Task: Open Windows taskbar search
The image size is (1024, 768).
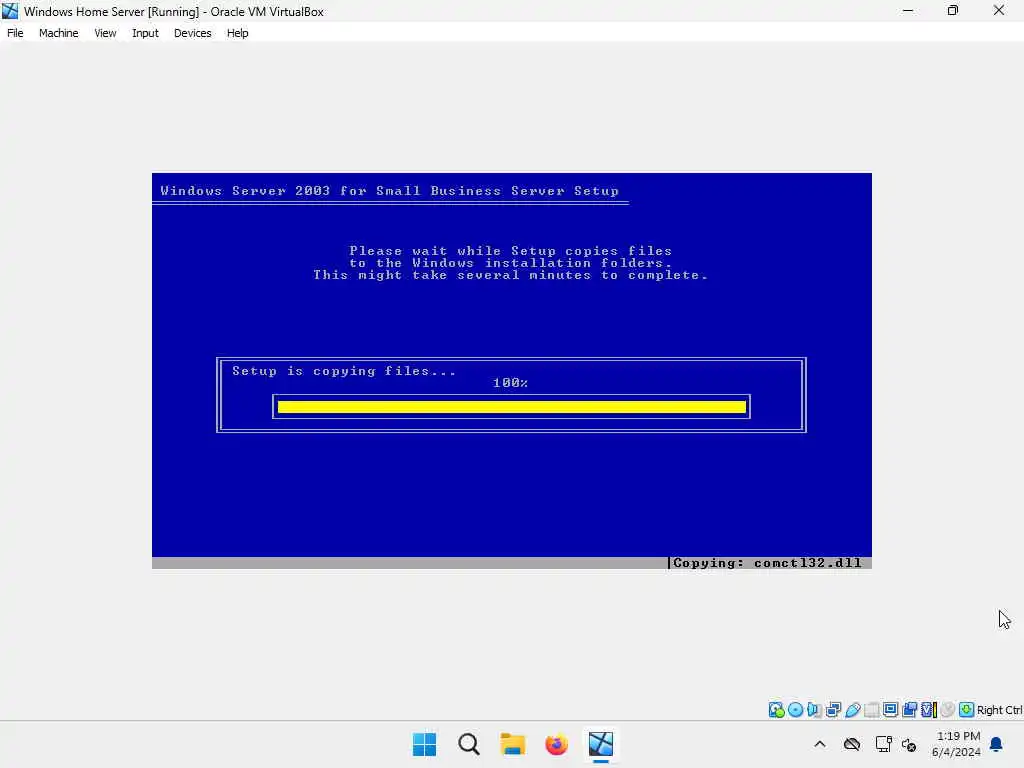Action: click(x=469, y=744)
